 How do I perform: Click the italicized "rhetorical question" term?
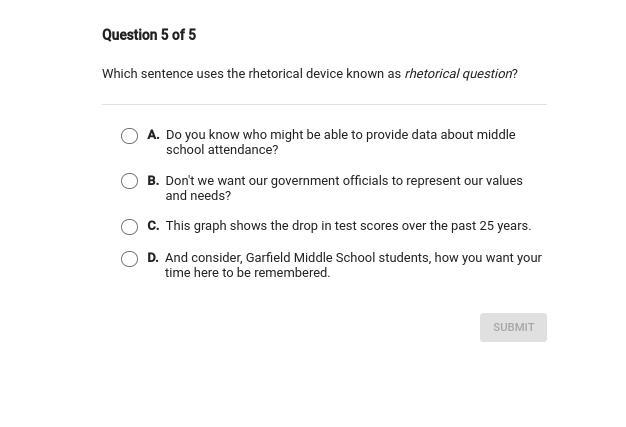click(x=458, y=74)
